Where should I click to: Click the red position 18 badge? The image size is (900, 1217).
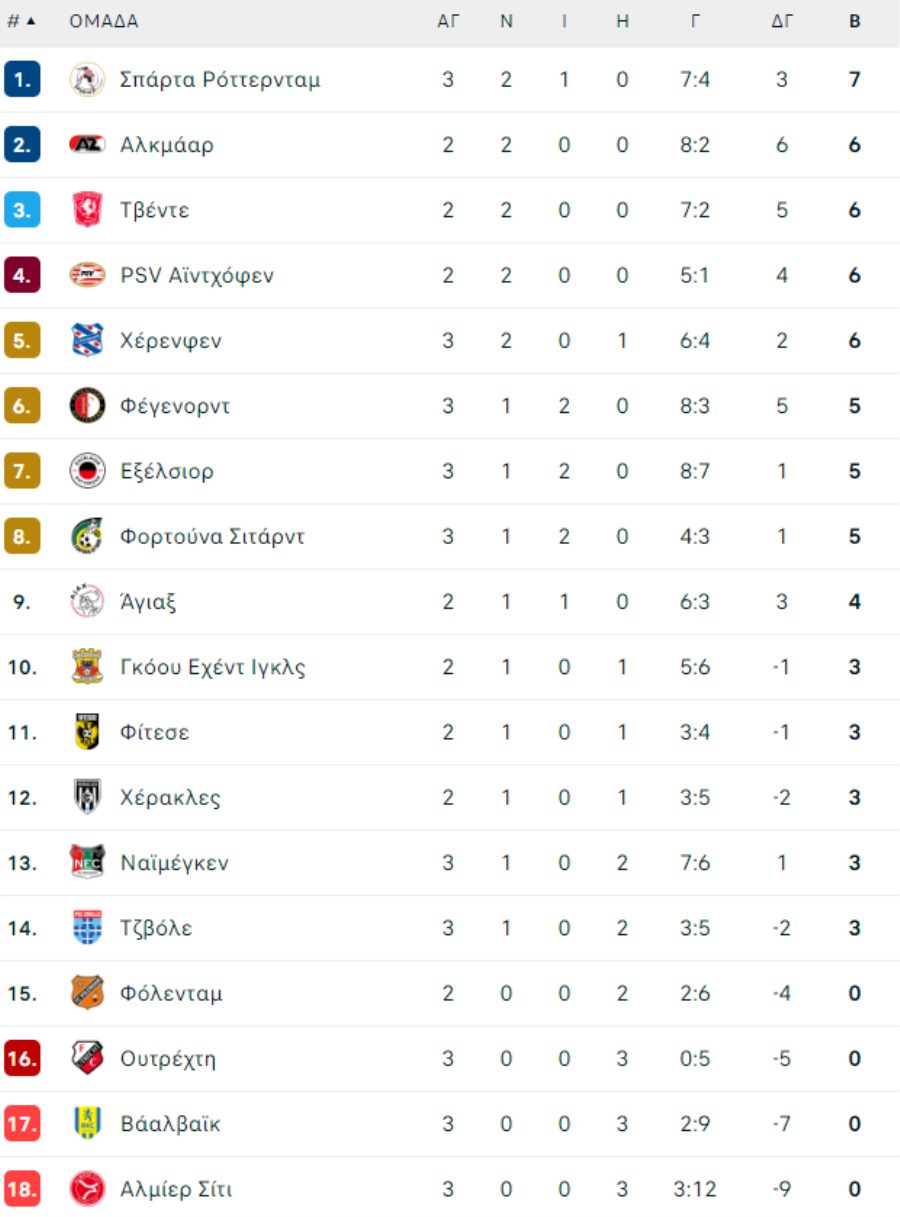[22, 1190]
